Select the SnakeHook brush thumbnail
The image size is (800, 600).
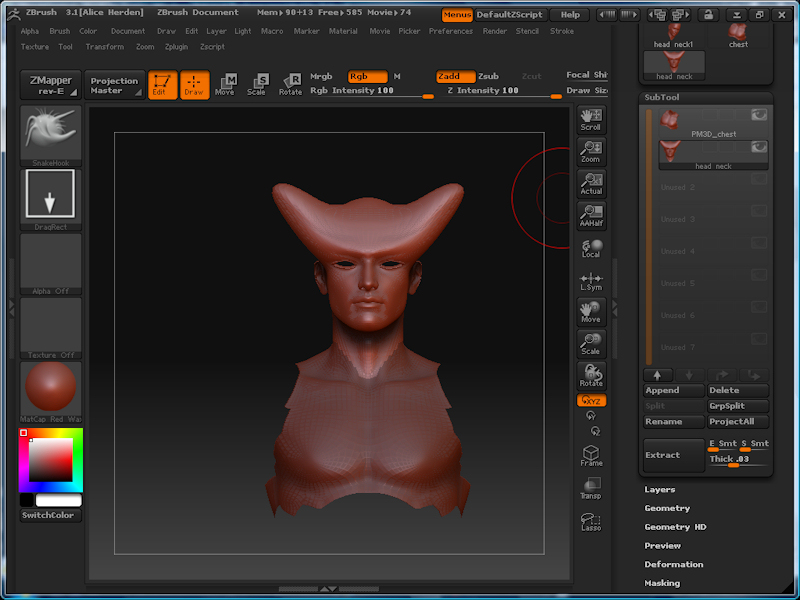pyautogui.click(x=51, y=135)
